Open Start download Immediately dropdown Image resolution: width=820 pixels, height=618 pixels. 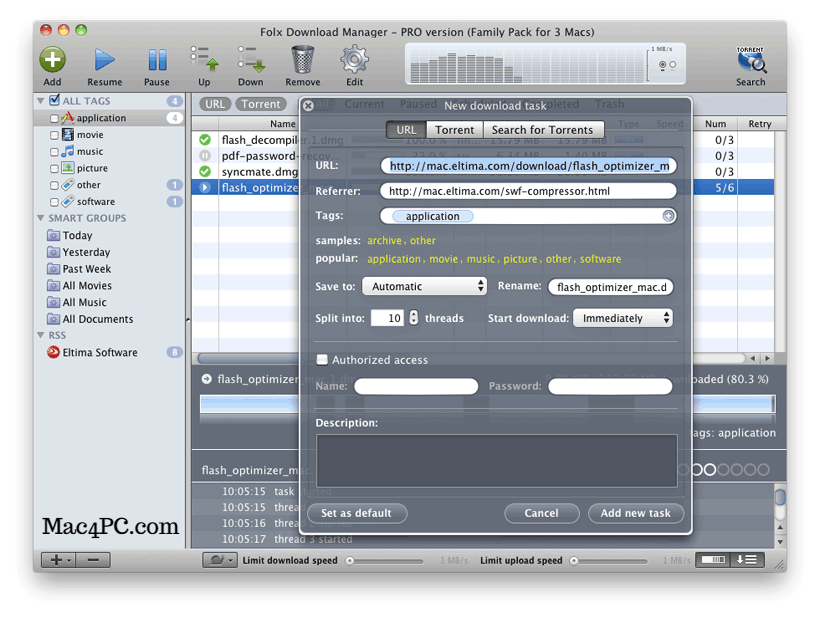[623, 318]
